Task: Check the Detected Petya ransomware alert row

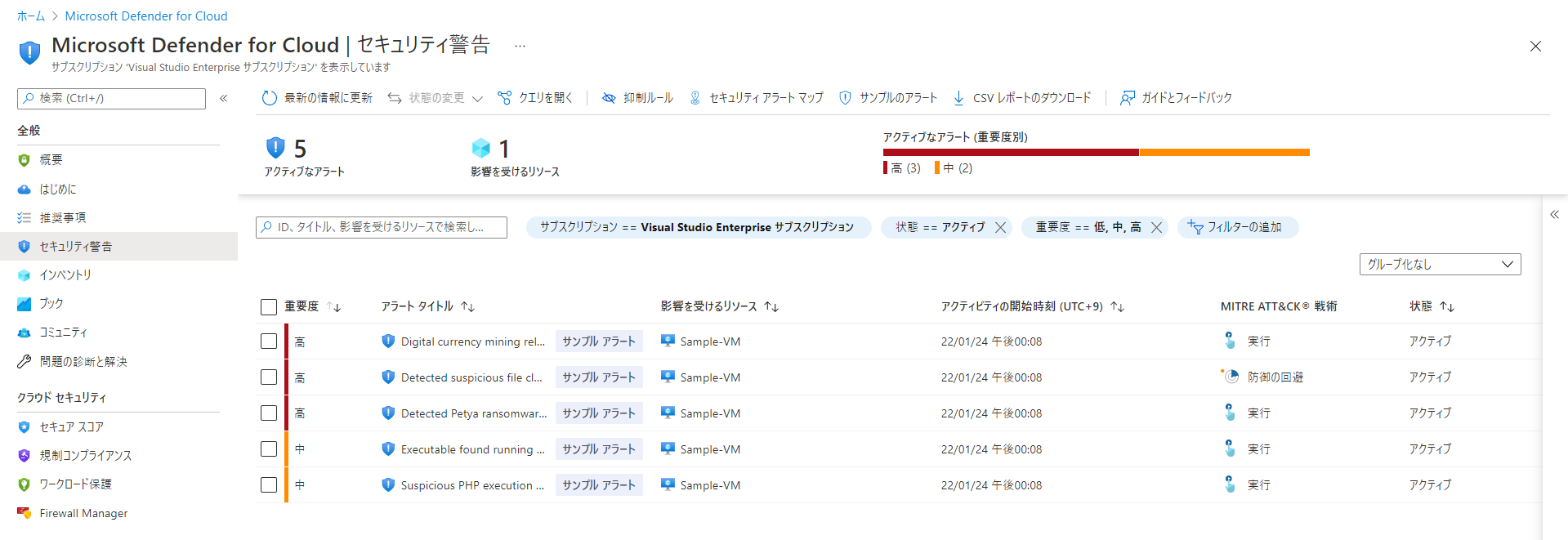Action: click(269, 413)
